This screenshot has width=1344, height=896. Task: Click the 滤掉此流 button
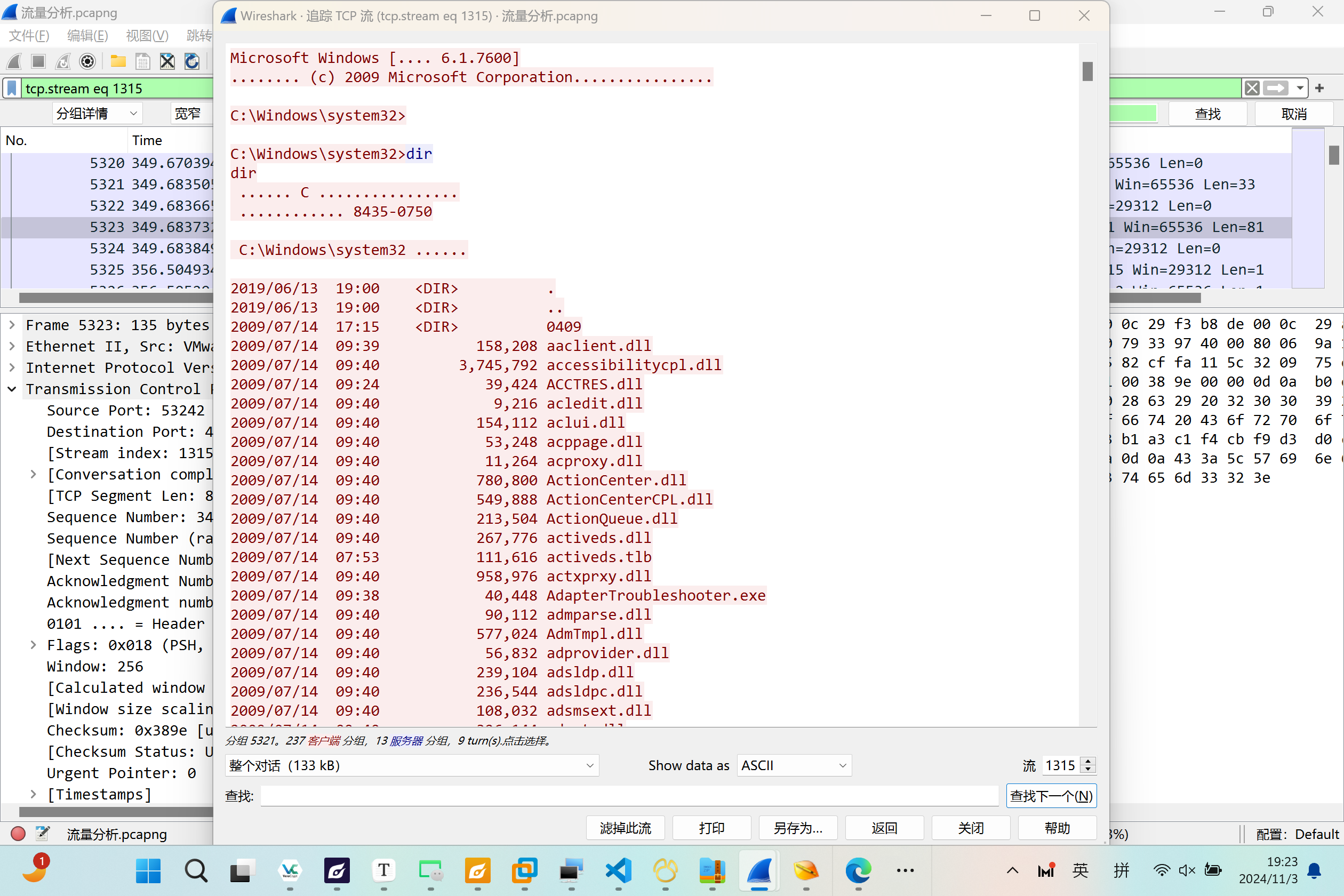(625, 828)
